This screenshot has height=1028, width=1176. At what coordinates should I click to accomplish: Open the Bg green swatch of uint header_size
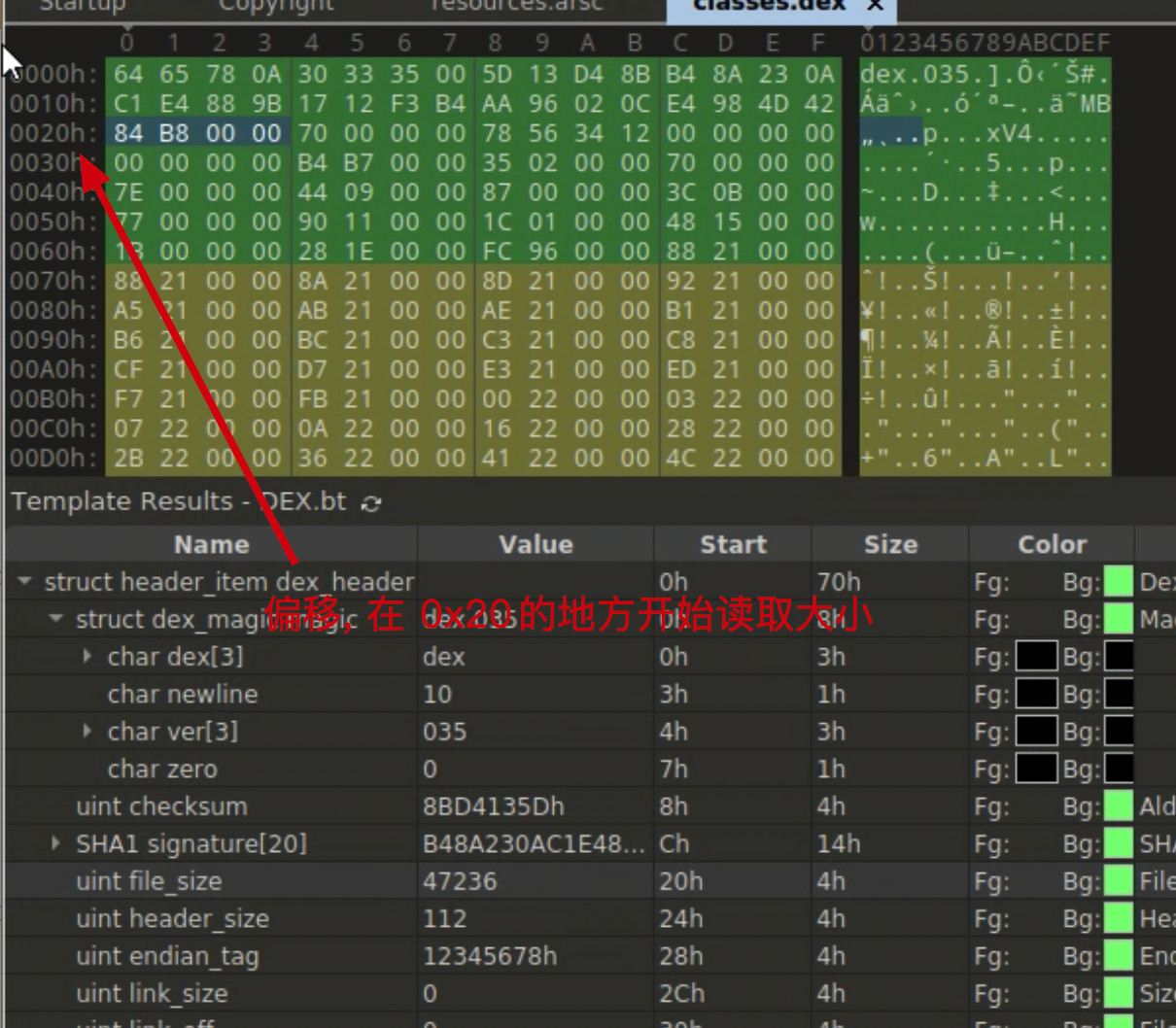click(x=1119, y=918)
